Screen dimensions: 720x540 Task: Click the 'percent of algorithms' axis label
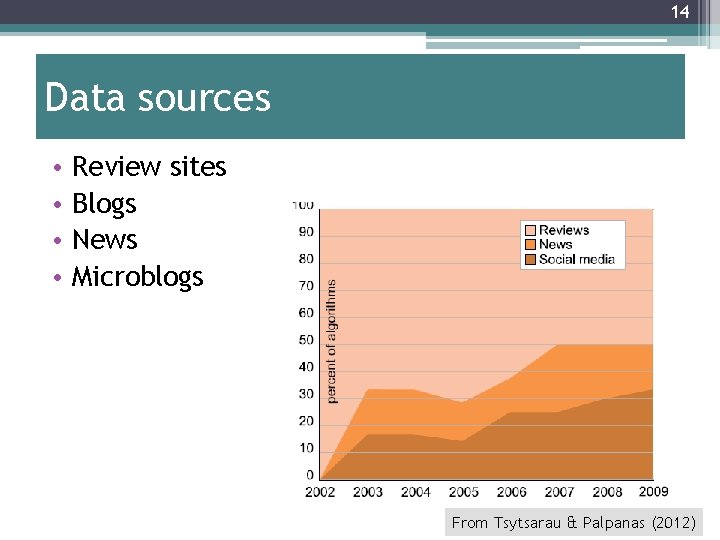point(331,341)
